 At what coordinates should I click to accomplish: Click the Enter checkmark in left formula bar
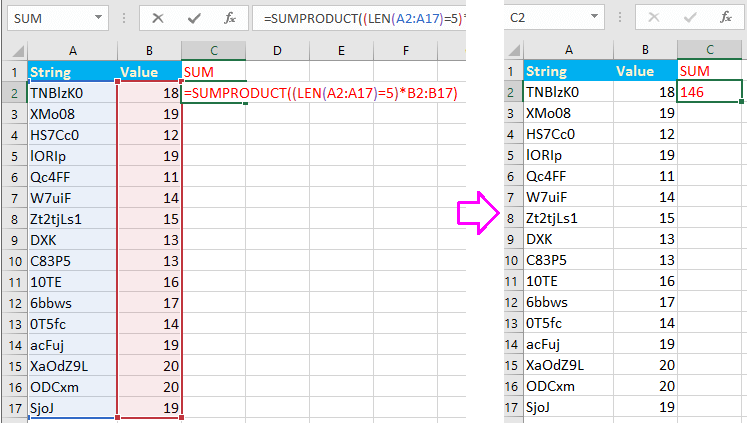194,18
